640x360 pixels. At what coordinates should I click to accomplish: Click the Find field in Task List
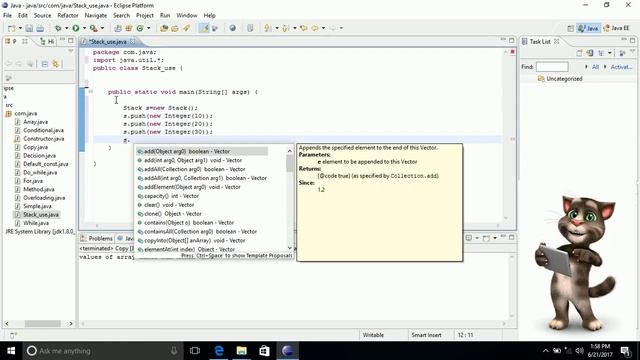[x=552, y=67]
